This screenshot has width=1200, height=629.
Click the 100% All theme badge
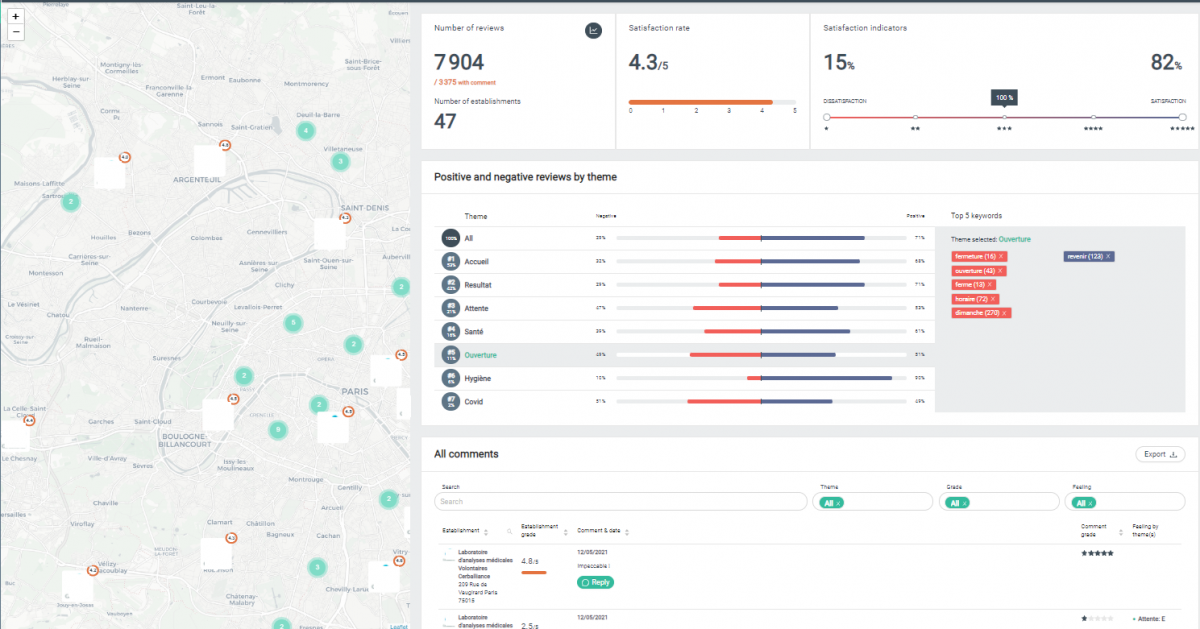(451, 238)
